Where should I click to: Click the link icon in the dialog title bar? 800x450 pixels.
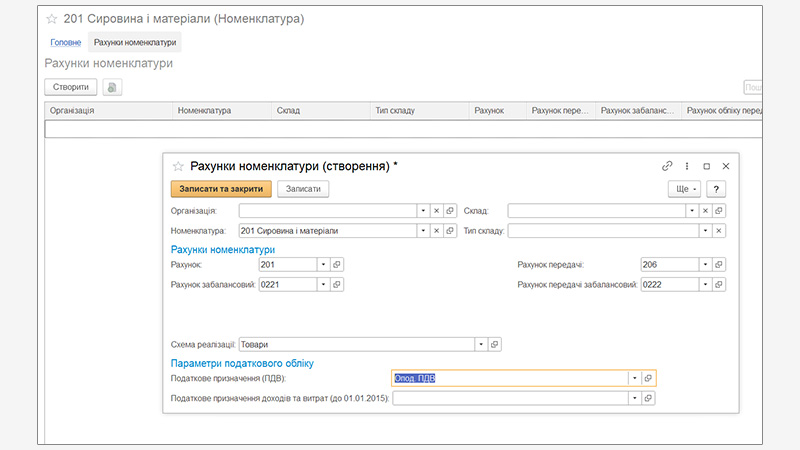pos(667,166)
